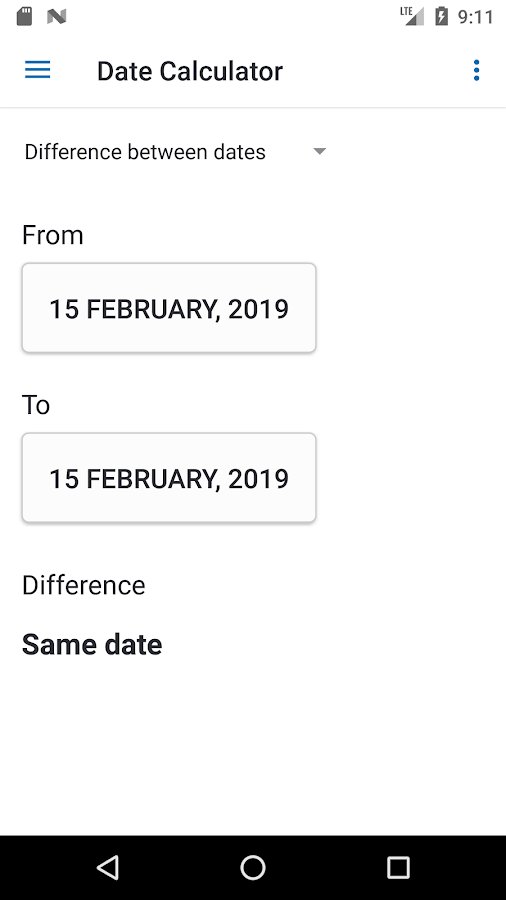
Task: Tap the Difference label
Action: [84, 585]
